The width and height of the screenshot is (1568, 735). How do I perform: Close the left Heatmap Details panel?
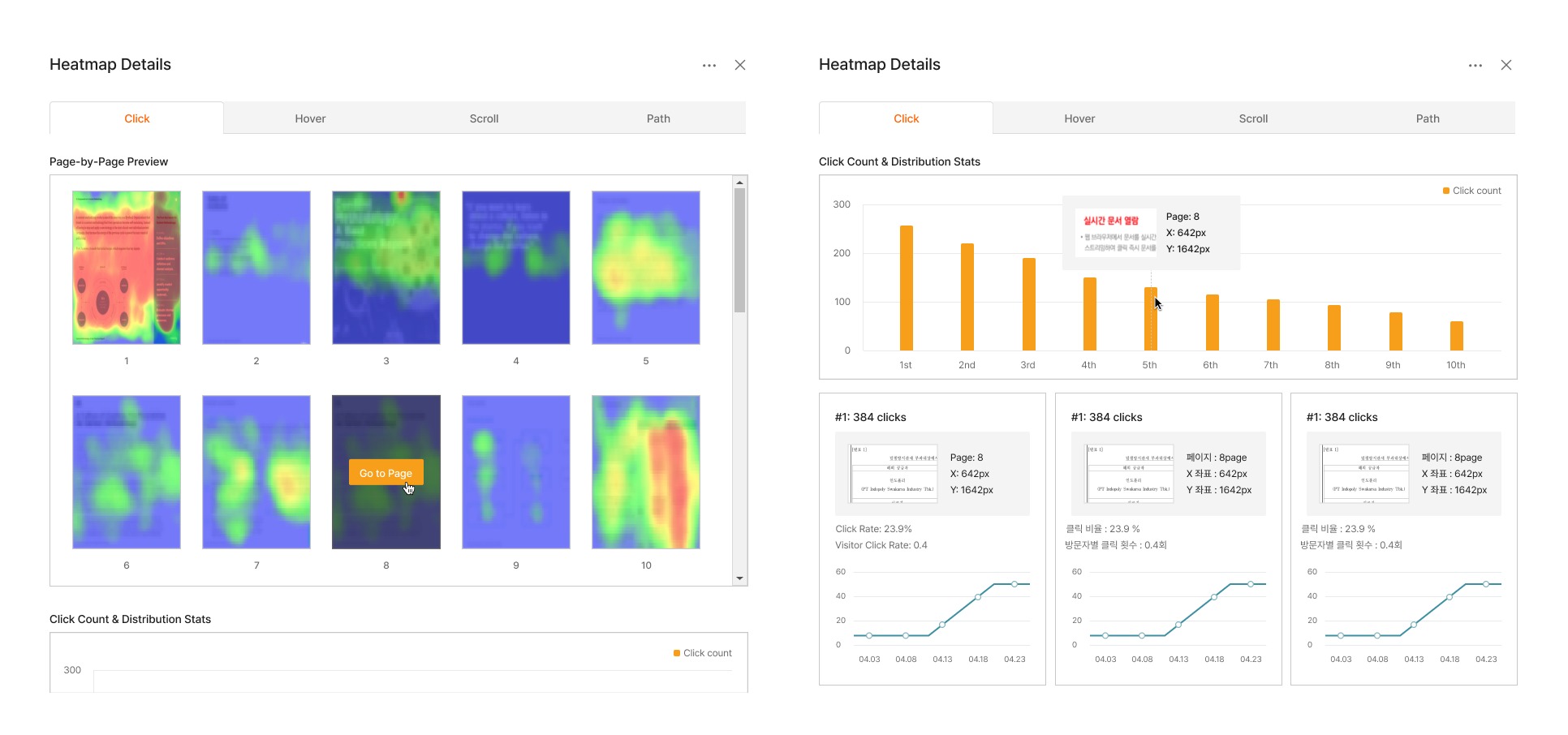740,65
